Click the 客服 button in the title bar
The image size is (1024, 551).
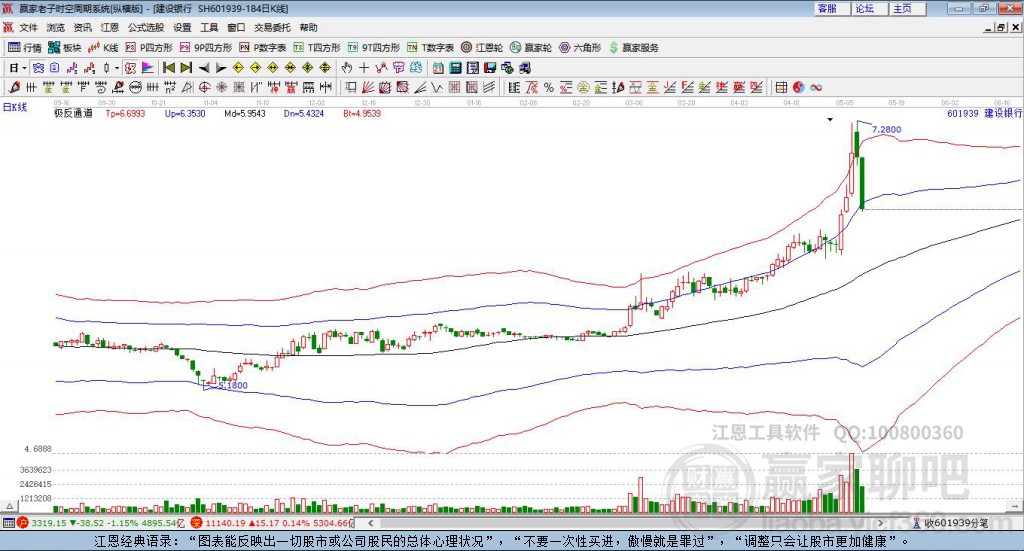(831, 8)
